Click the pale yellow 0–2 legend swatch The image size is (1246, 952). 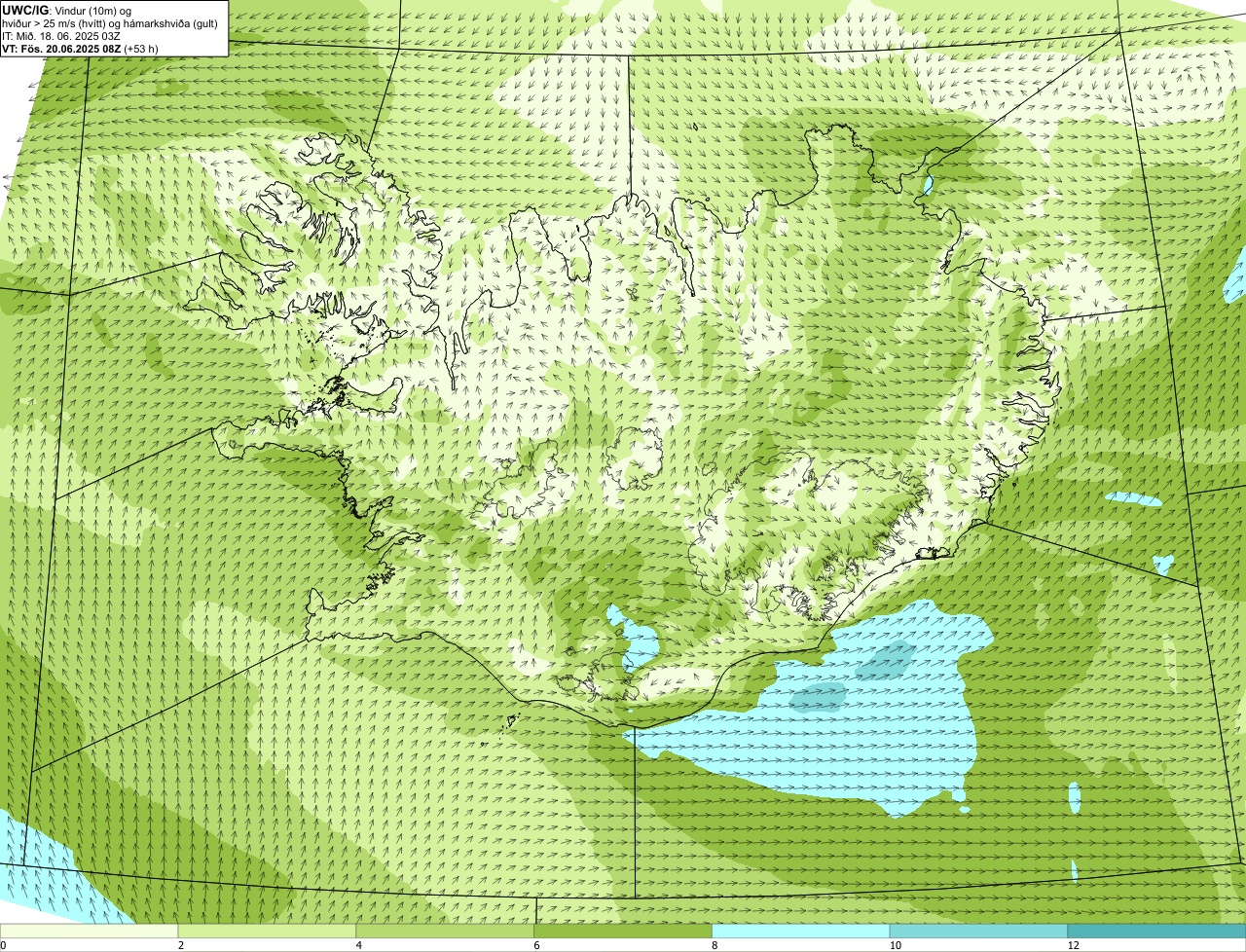coord(90,932)
